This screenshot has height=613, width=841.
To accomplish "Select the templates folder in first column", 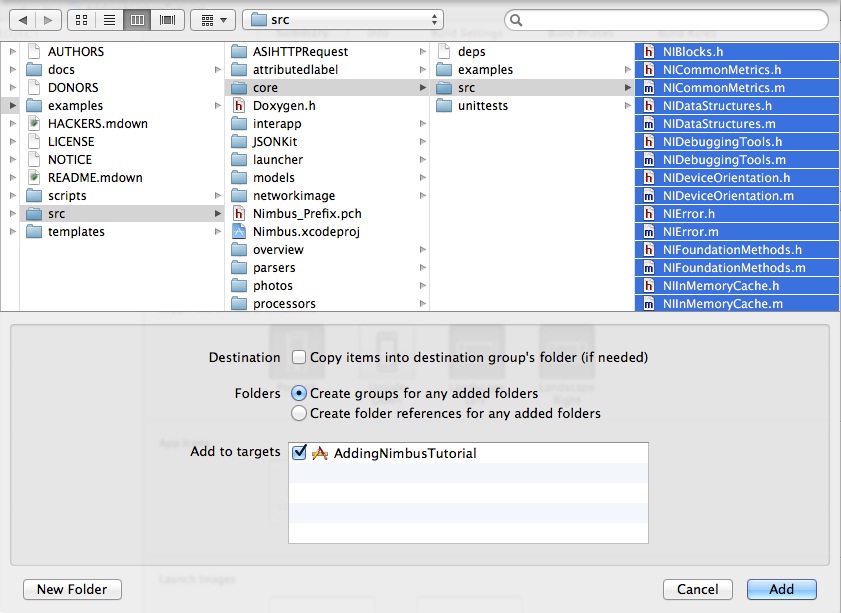I will (76, 232).
